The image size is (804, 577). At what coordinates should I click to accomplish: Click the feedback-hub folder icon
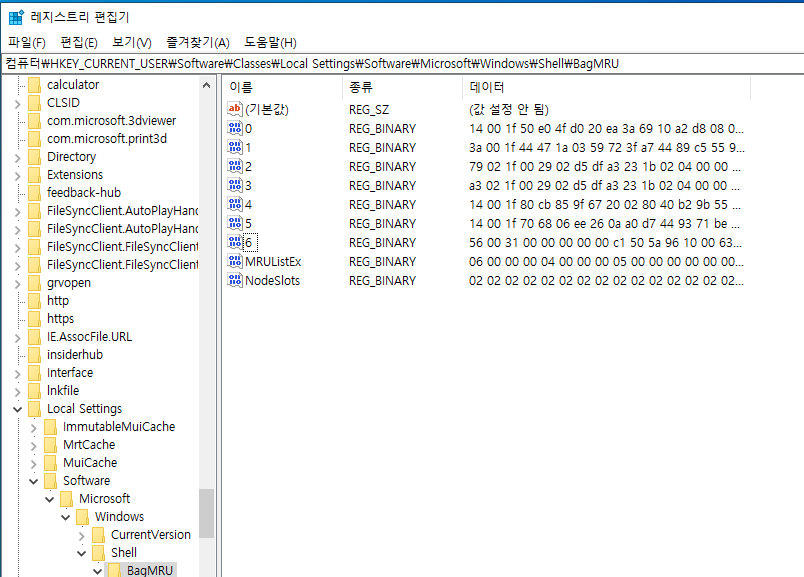(x=34, y=192)
